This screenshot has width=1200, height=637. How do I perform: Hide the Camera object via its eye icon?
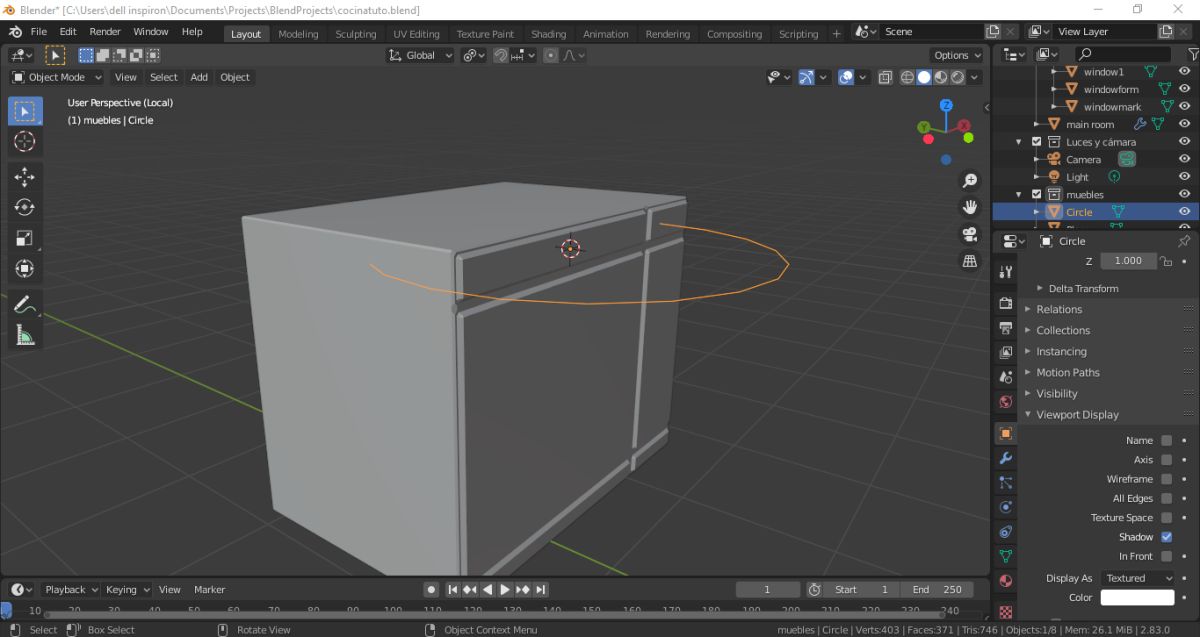pyautogui.click(x=1184, y=159)
